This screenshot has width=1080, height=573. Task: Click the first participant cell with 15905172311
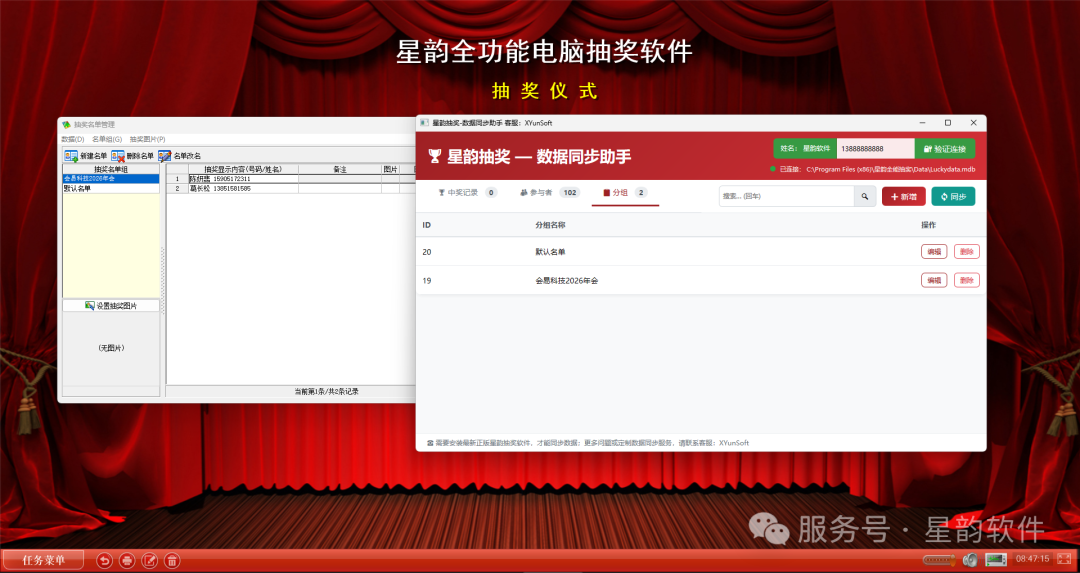tap(243, 179)
